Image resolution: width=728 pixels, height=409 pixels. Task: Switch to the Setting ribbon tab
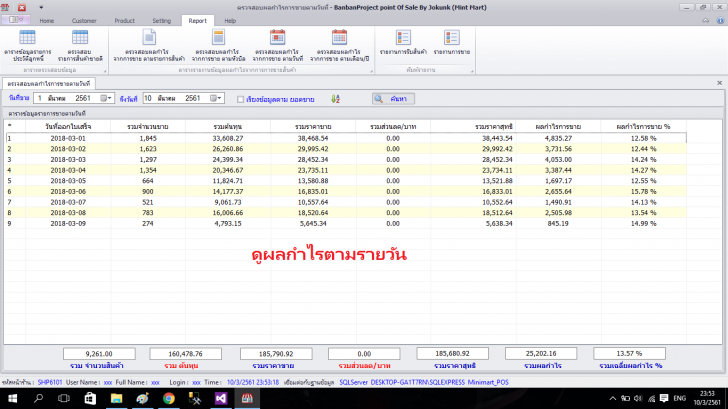162,21
